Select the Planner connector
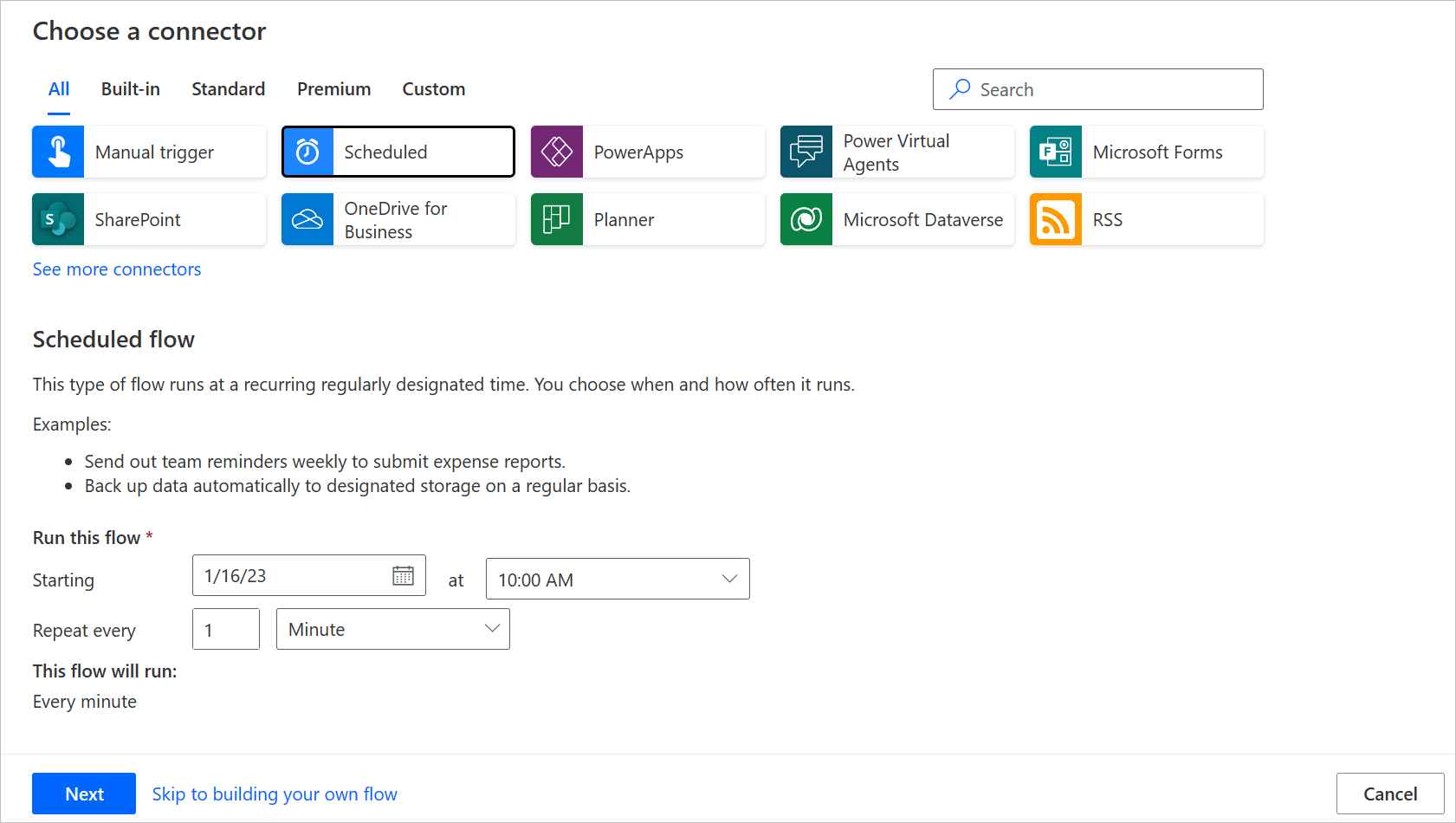Image resolution: width=1456 pixels, height=823 pixels. tap(648, 219)
